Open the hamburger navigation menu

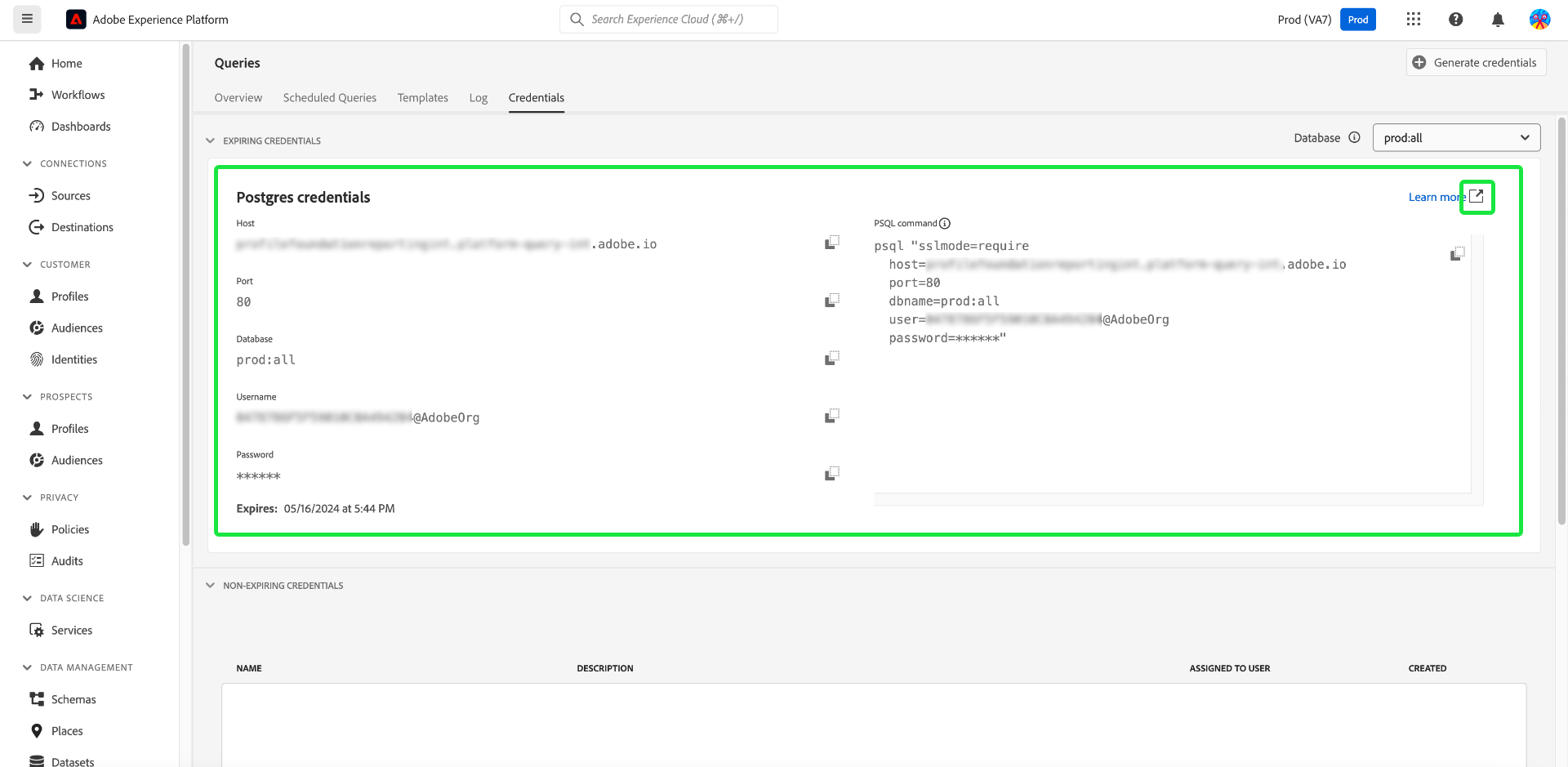[27, 19]
